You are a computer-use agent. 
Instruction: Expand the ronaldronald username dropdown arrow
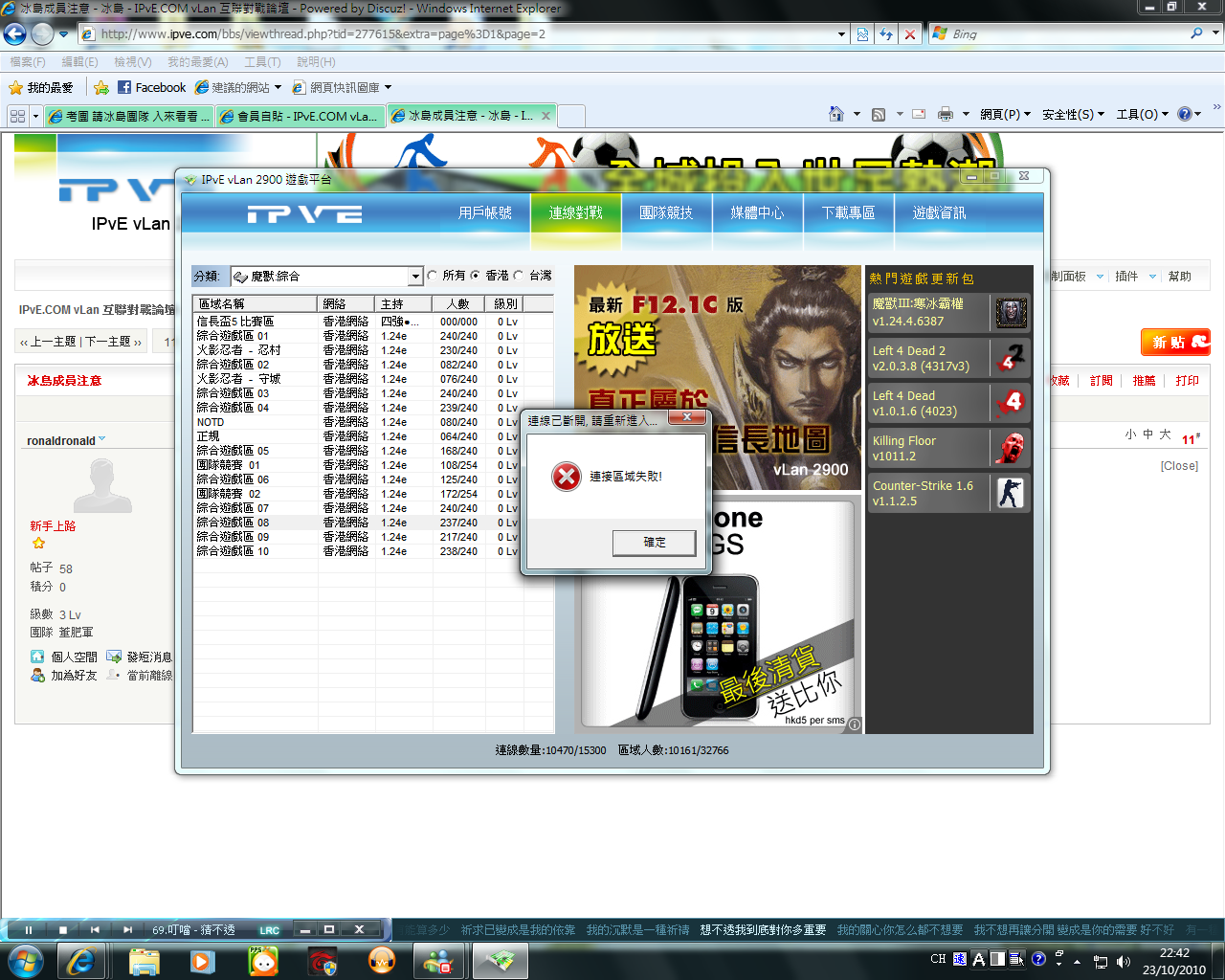(x=102, y=440)
